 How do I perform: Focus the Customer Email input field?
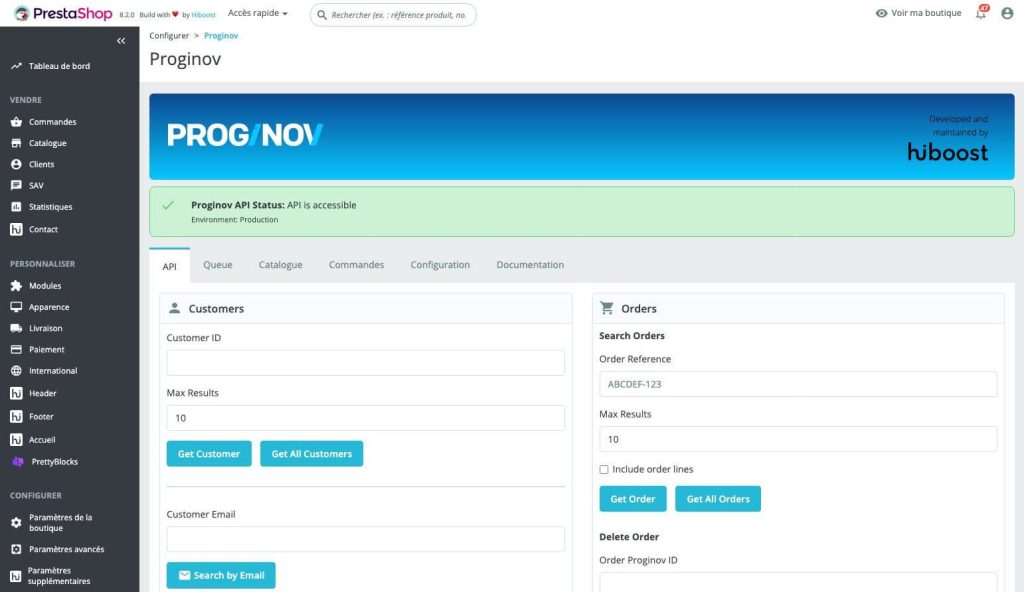point(366,539)
